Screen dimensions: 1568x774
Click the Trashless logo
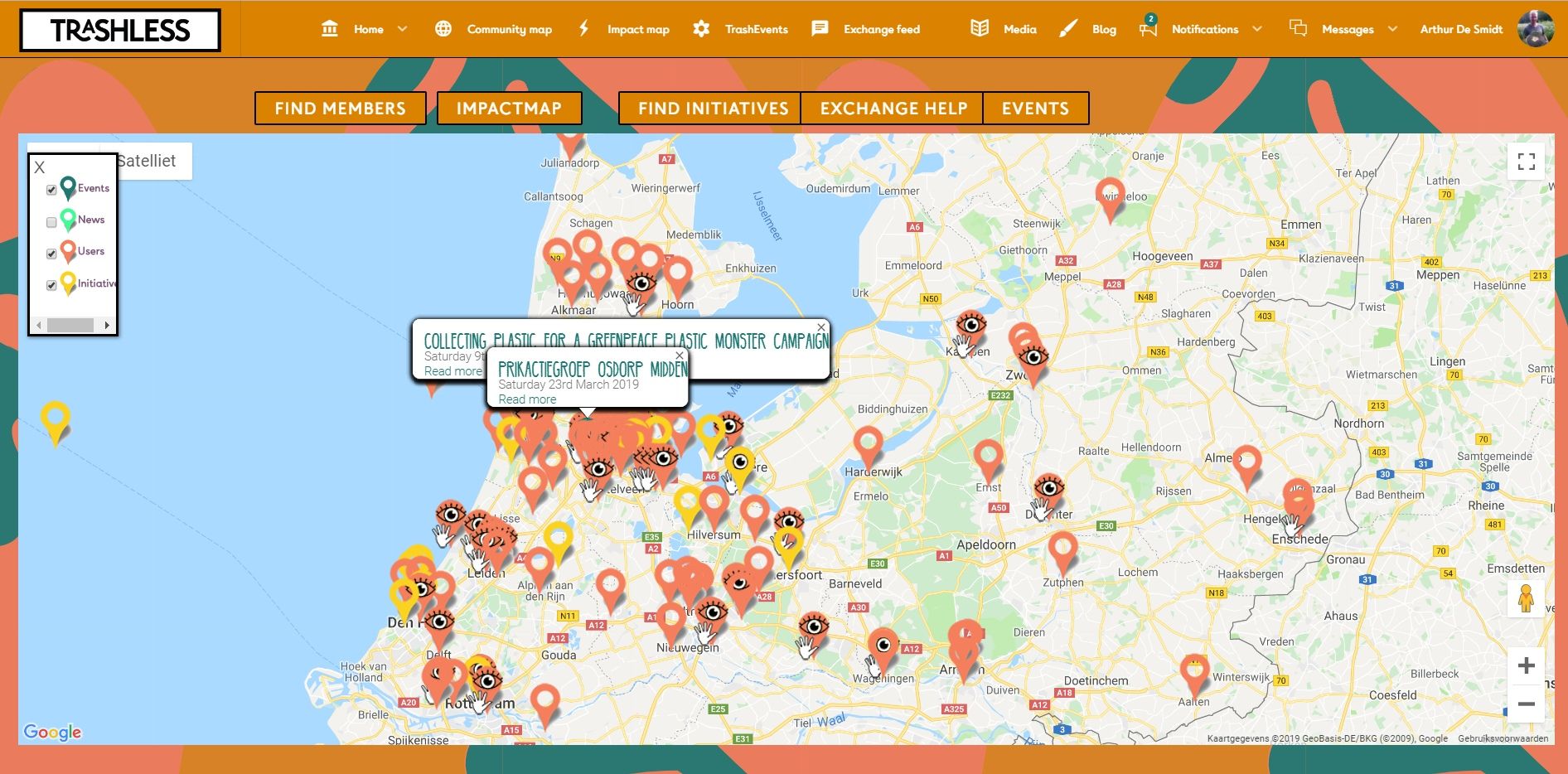120,31
